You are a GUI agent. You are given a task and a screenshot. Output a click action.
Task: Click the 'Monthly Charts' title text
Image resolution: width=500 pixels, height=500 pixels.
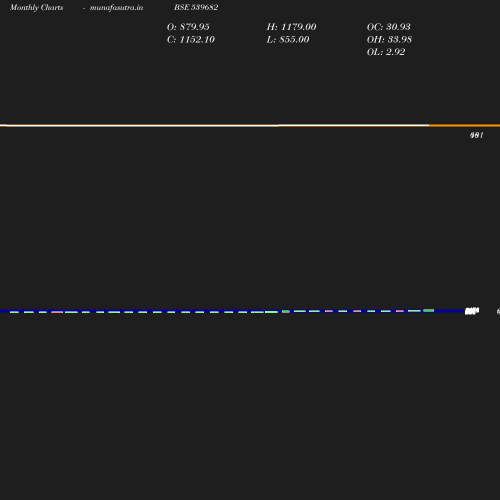pyautogui.click(x=37, y=8)
